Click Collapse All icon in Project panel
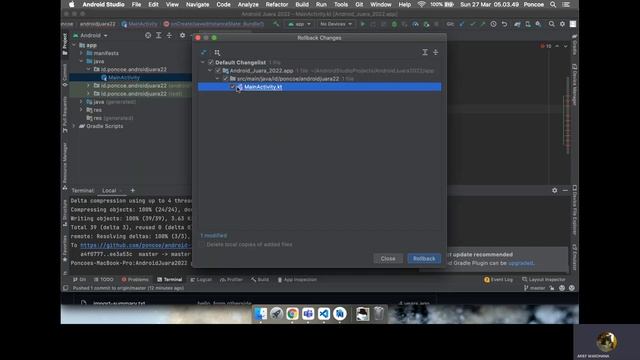This screenshot has height=360, width=640. pos(169,36)
